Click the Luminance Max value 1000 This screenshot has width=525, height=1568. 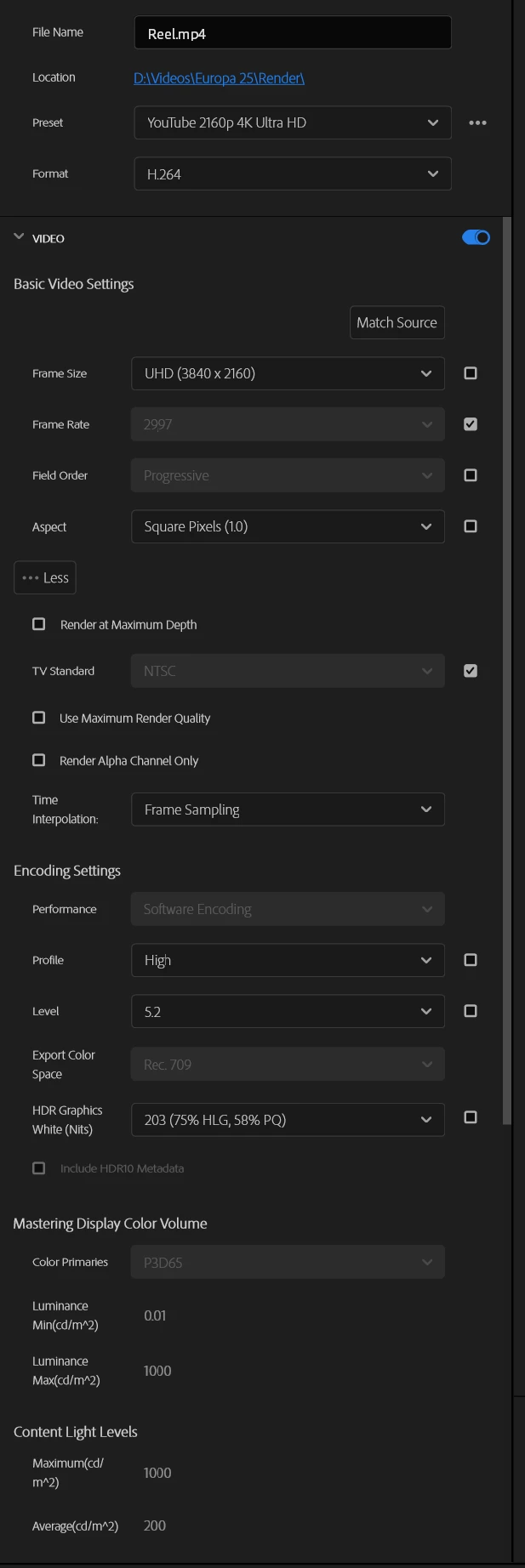pos(157,1371)
